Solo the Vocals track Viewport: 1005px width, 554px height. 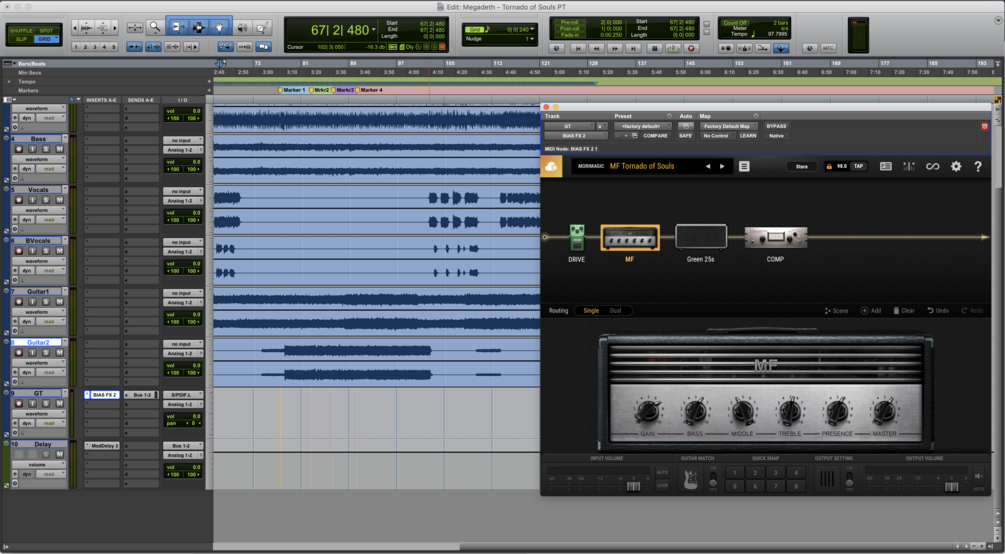coord(46,200)
